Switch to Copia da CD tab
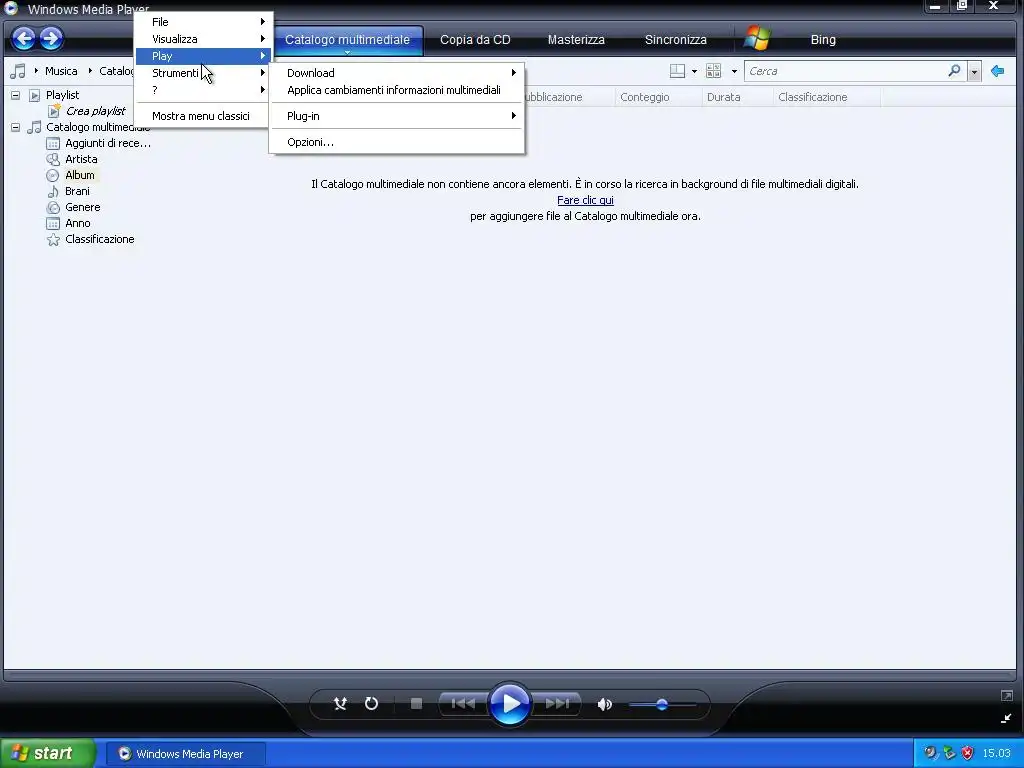The height and width of the screenshot is (768, 1024). point(475,40)
